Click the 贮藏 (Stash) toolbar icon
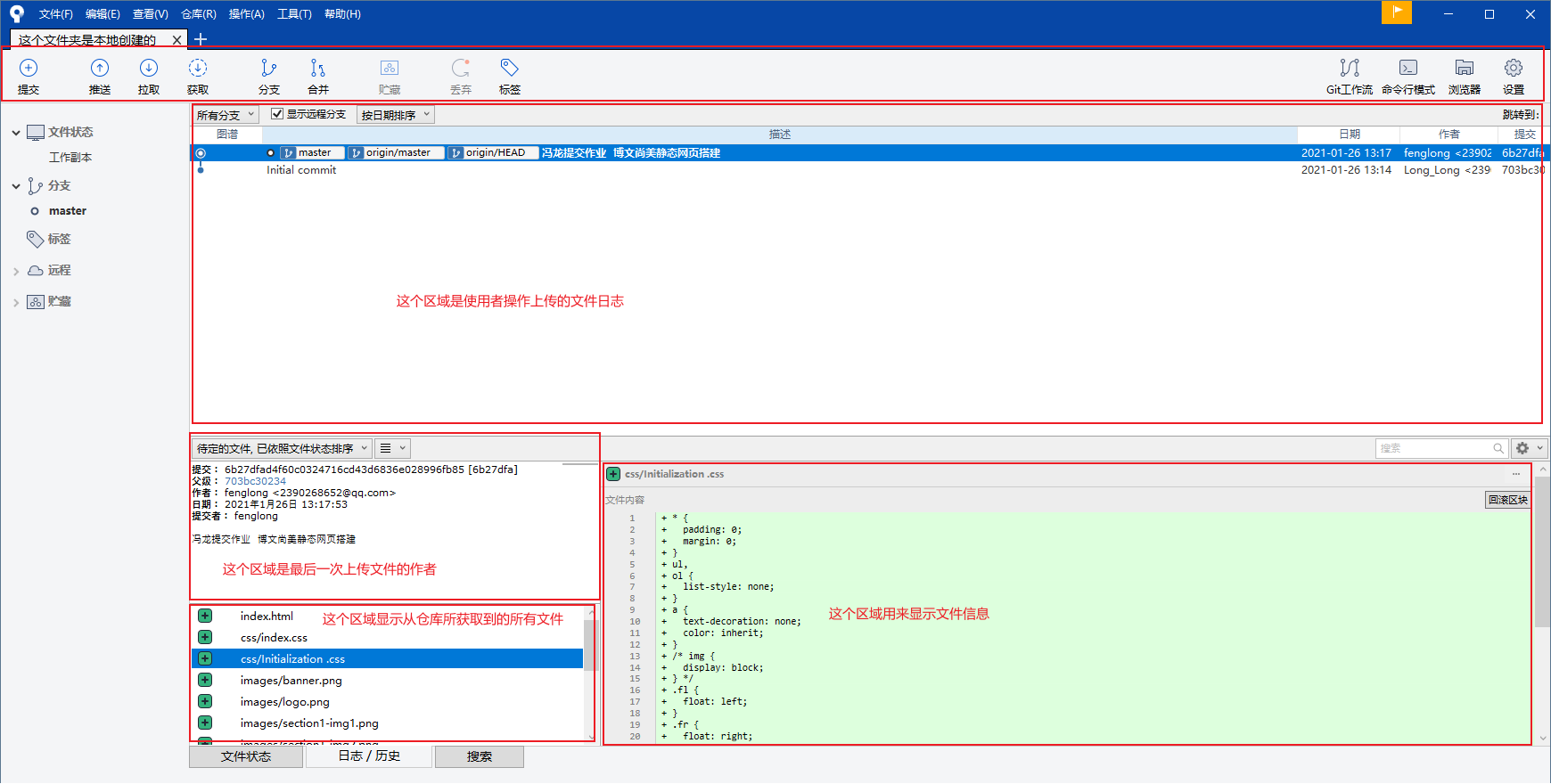 [x=390, y=68]
